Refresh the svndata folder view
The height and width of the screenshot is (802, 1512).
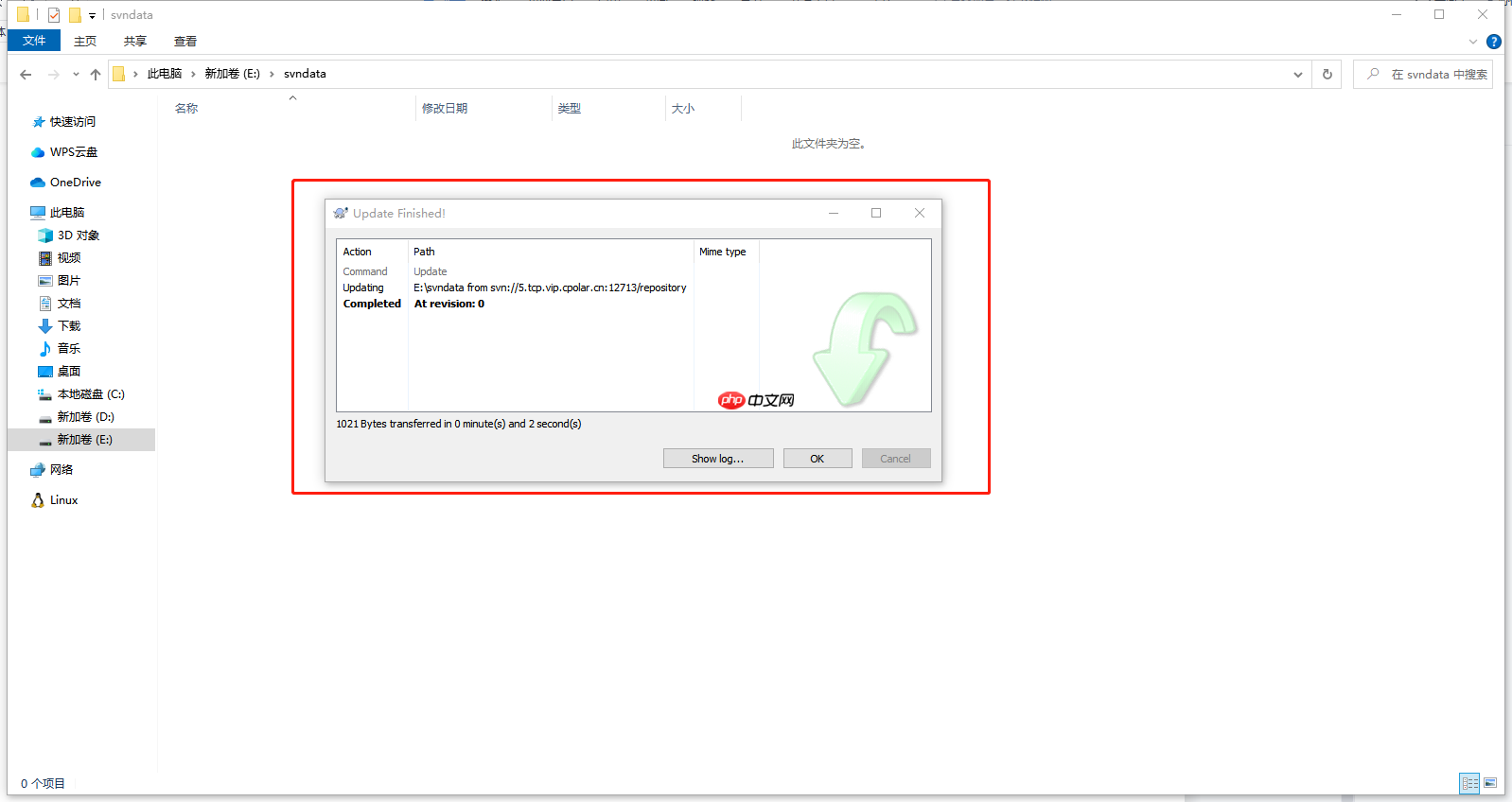click(1327, 74)
